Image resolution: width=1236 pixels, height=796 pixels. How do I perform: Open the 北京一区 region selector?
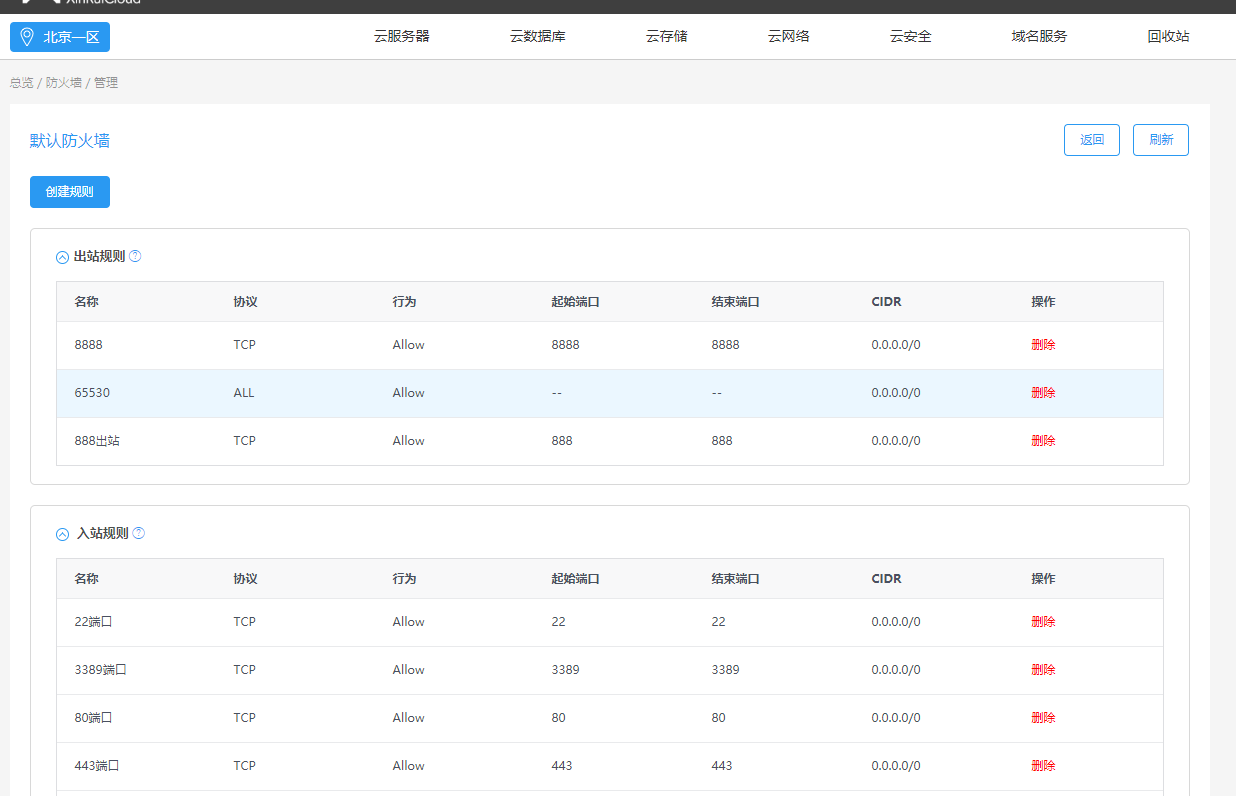click(60, 37)
